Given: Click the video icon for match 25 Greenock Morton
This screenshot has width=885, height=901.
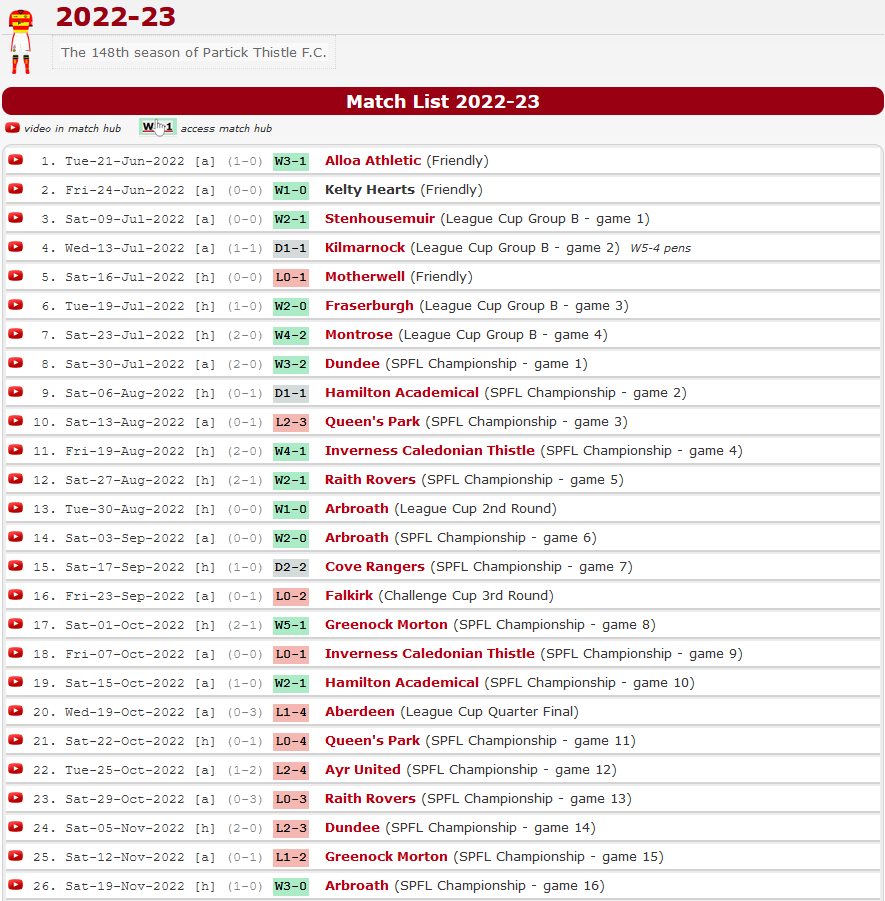Looking at the screenshot, I should (x=16, y=856).
